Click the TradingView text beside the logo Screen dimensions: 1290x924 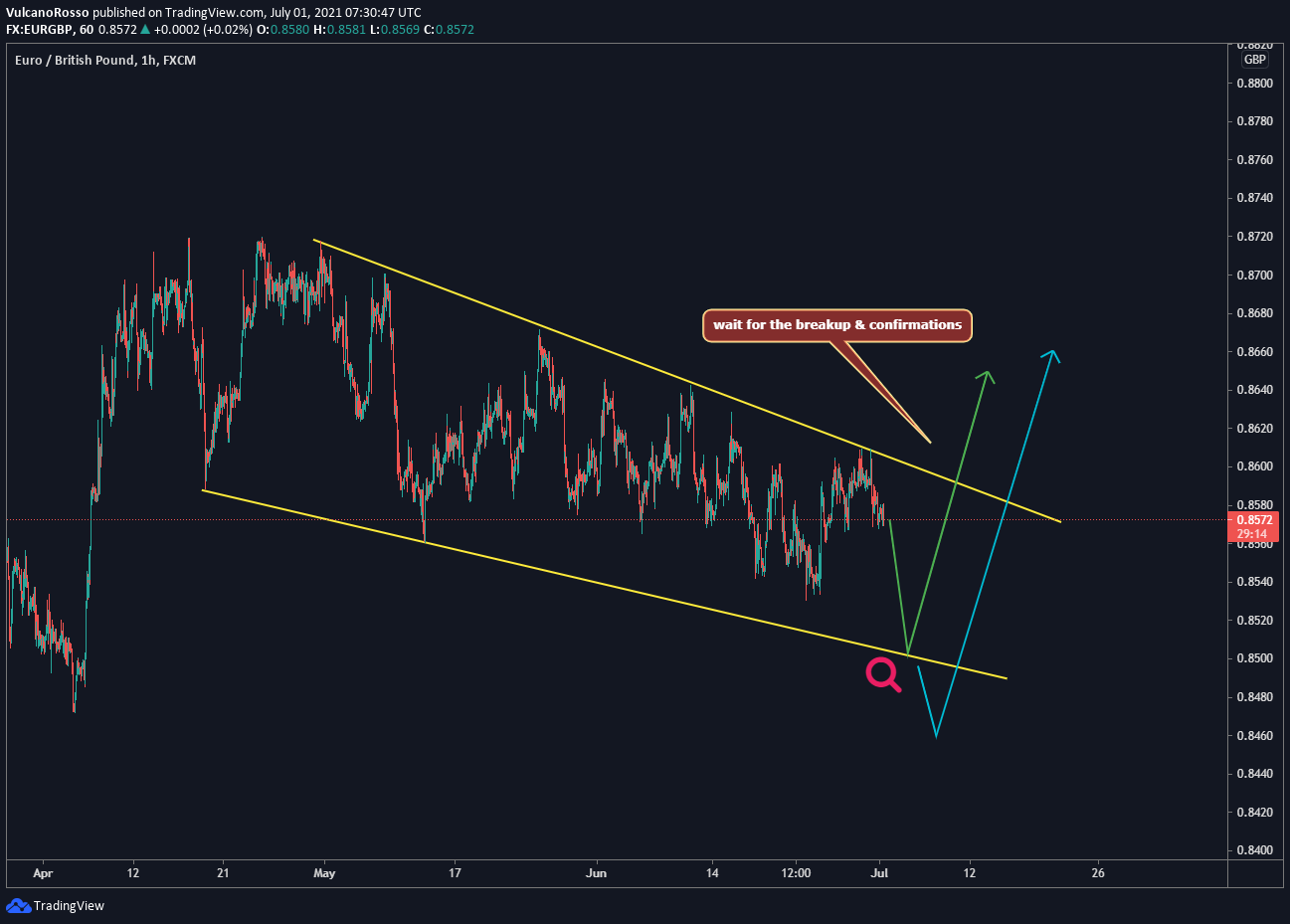click(69, 906)
